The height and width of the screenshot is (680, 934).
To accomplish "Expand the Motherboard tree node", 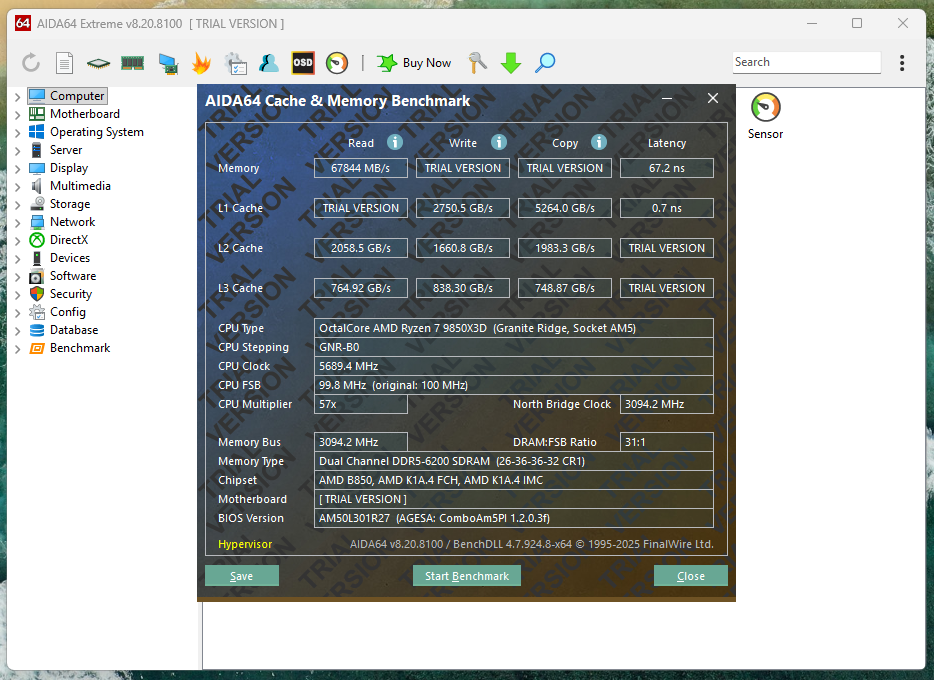I will pyautogui.click(x=17, y=114).
